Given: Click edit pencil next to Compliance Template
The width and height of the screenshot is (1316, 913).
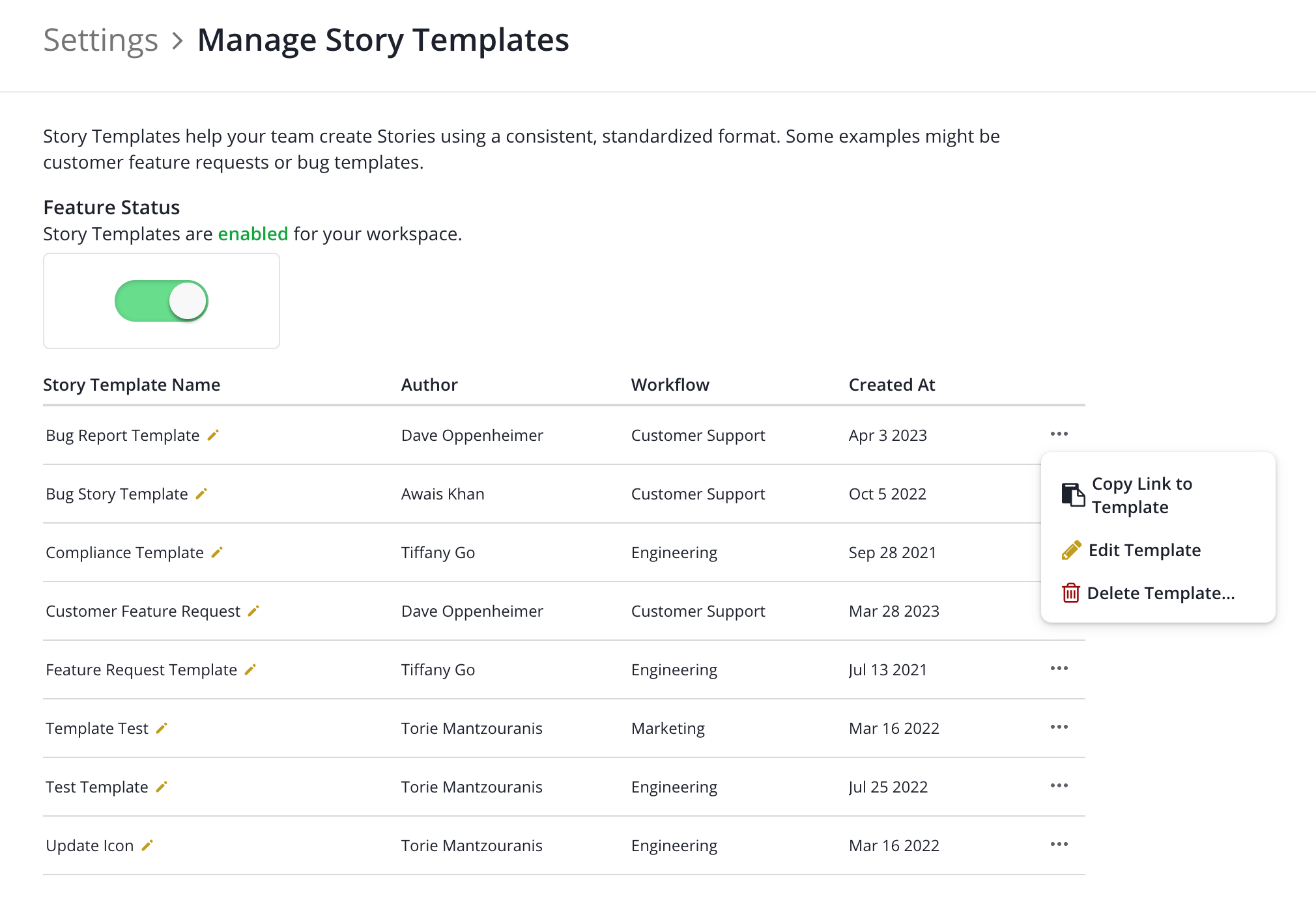Looking at the screenshot, I should click(x=217, y=552).
